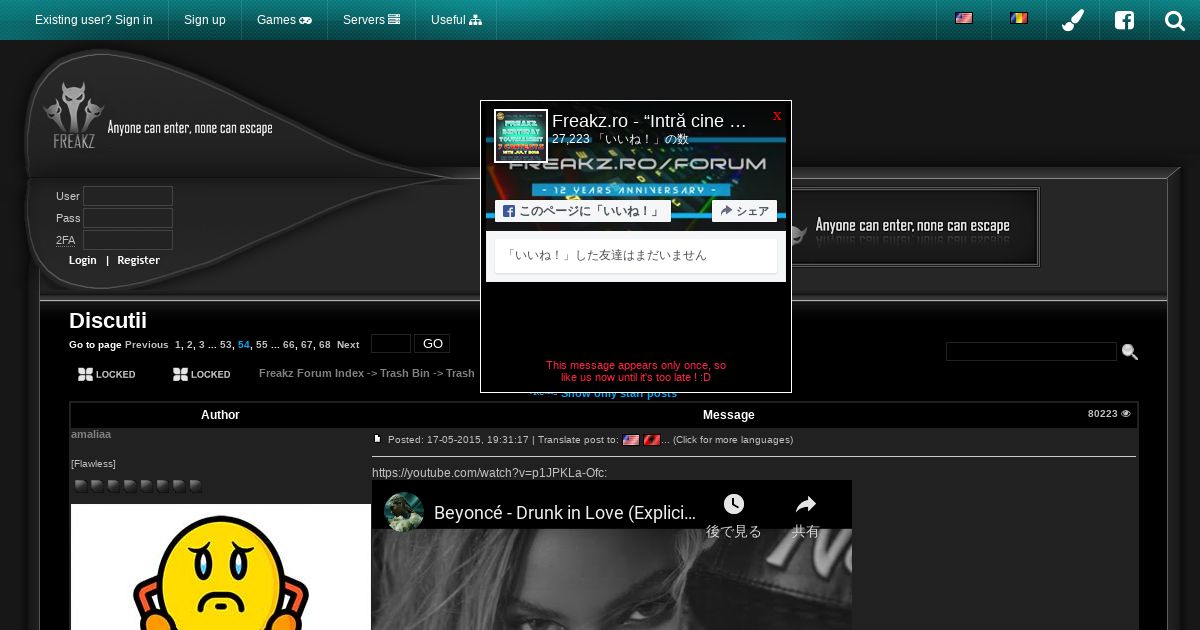The width and height of the screenshot is (1200, 630).
Task: Switch site language to English flag
Action: pyautogui.click(x=964, y=19)
